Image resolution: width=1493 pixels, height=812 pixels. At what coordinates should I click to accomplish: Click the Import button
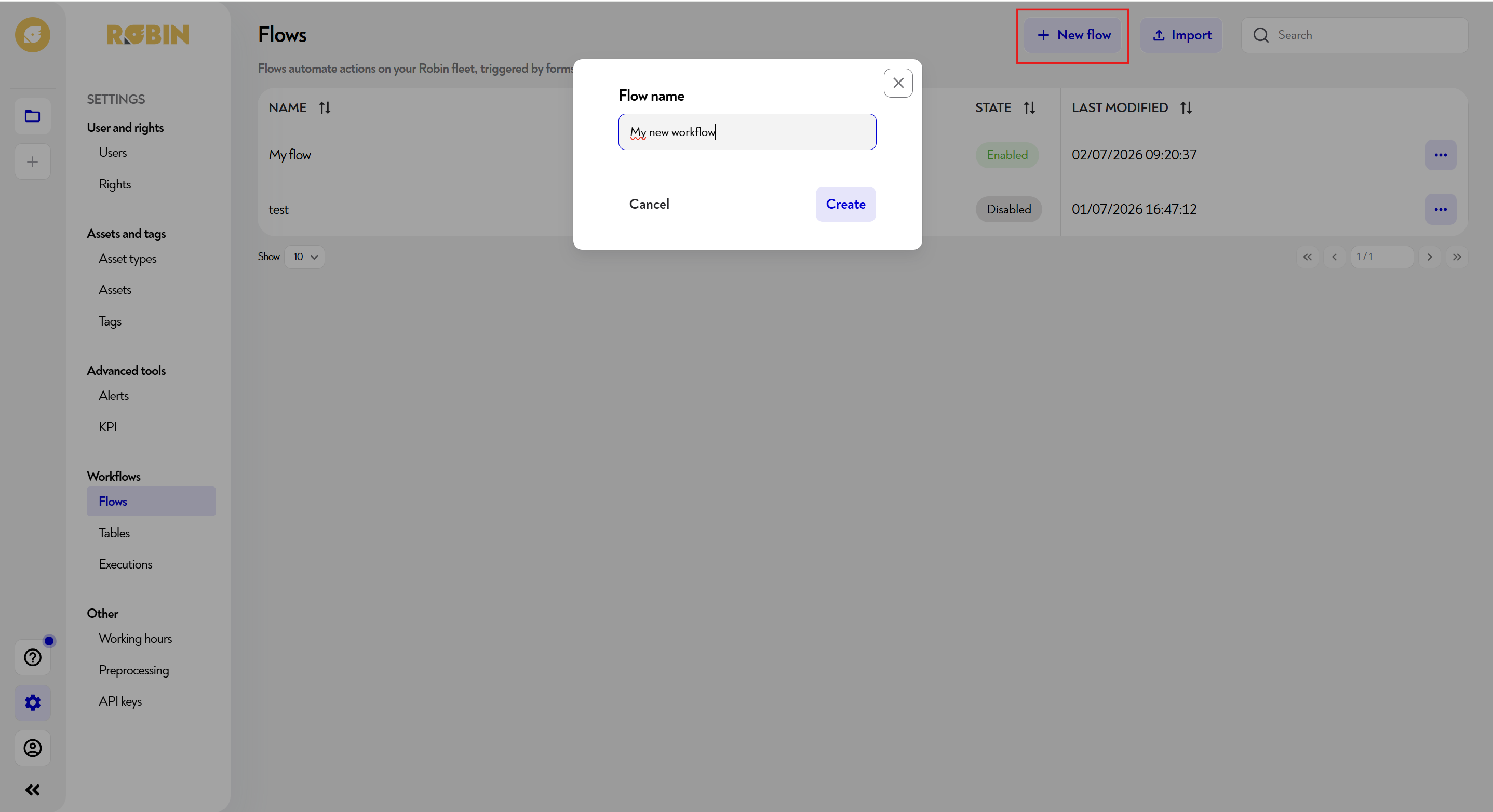pyautogui.click(x=1181, y=35)
